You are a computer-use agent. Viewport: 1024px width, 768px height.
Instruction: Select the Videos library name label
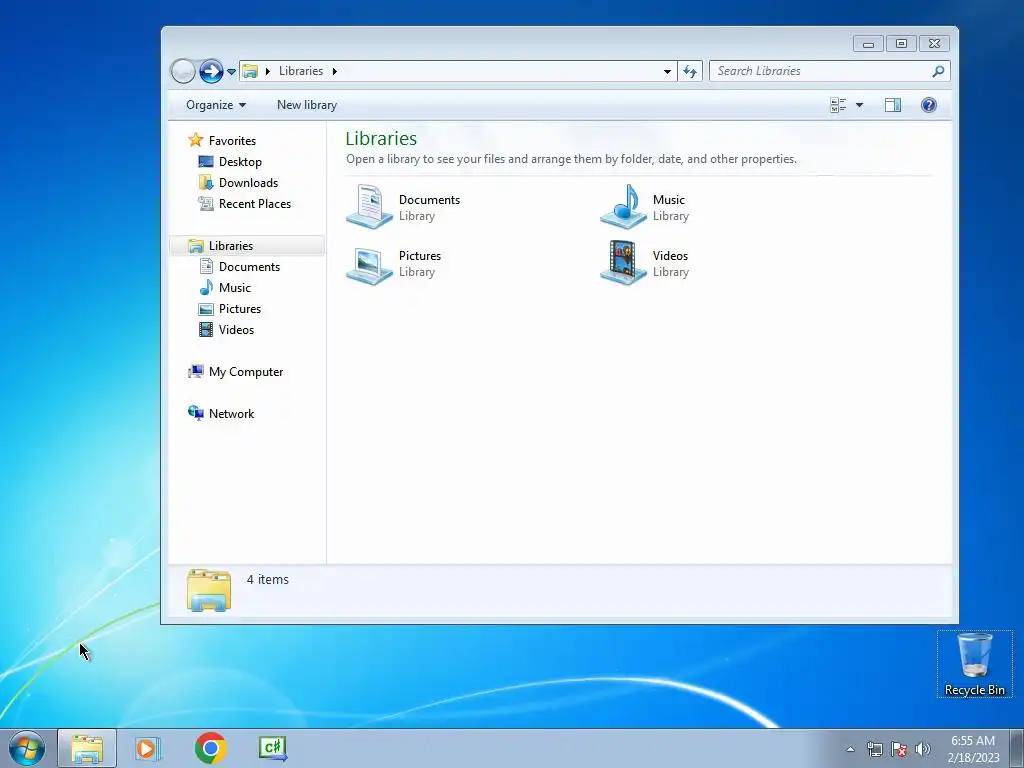pyautogui.click(x=670, y=256)
